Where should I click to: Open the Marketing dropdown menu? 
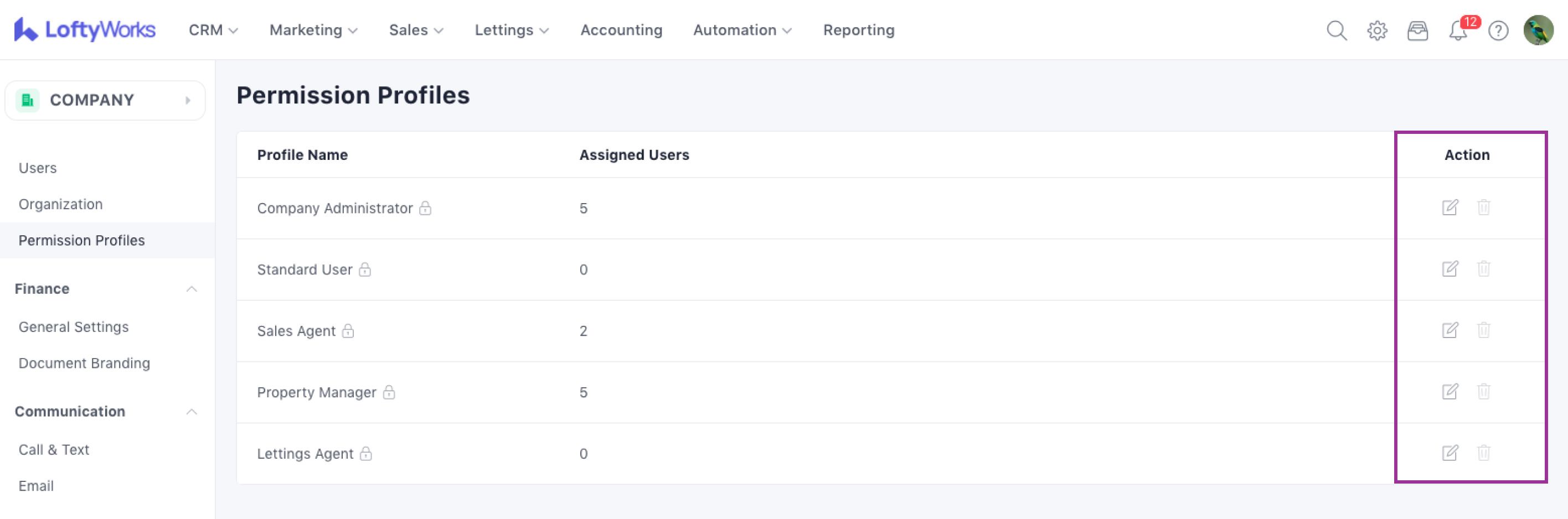(x=313, y=30)
